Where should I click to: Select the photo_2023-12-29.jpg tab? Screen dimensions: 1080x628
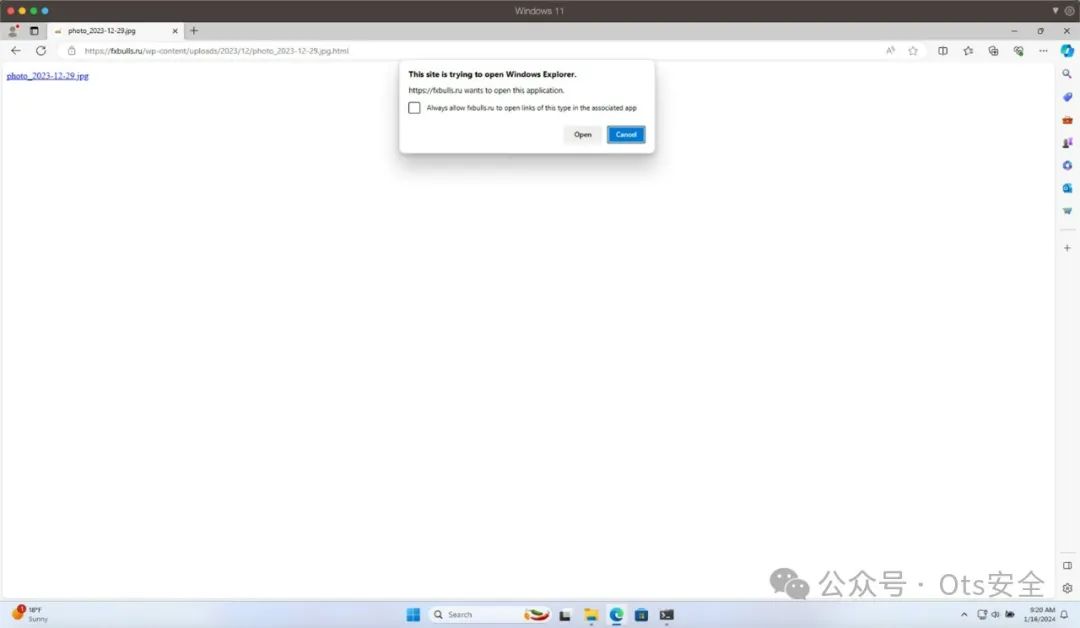click(x=116, y=31)
